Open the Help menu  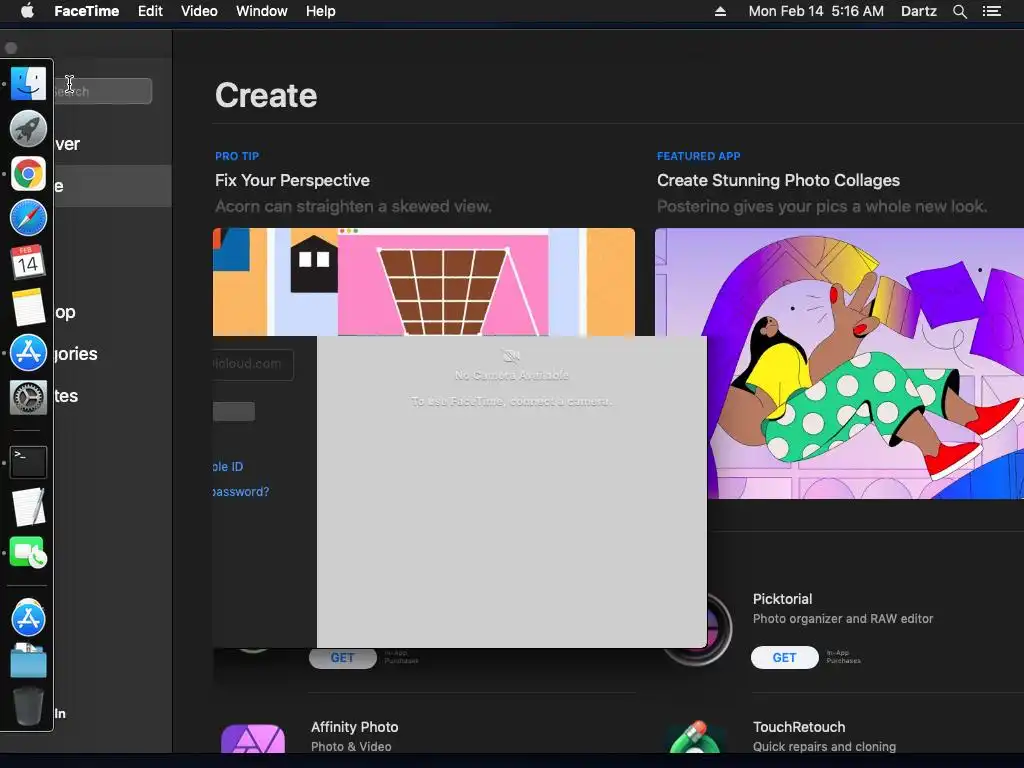tap(321, 11)
